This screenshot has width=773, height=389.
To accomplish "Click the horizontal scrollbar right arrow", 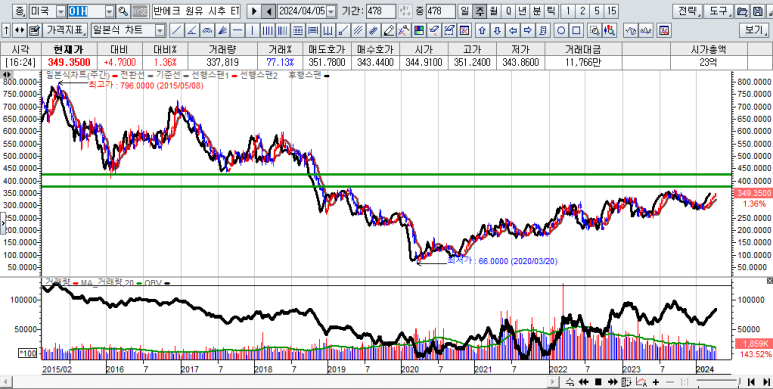I will (552, 382).
